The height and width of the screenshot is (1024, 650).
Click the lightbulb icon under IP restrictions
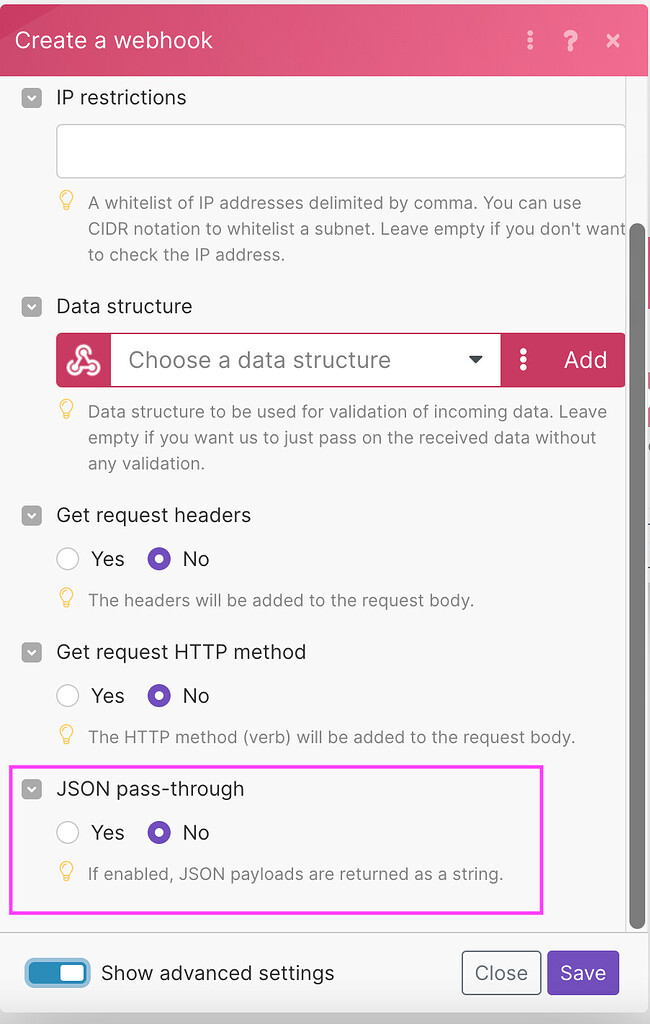tap(66, 201)
